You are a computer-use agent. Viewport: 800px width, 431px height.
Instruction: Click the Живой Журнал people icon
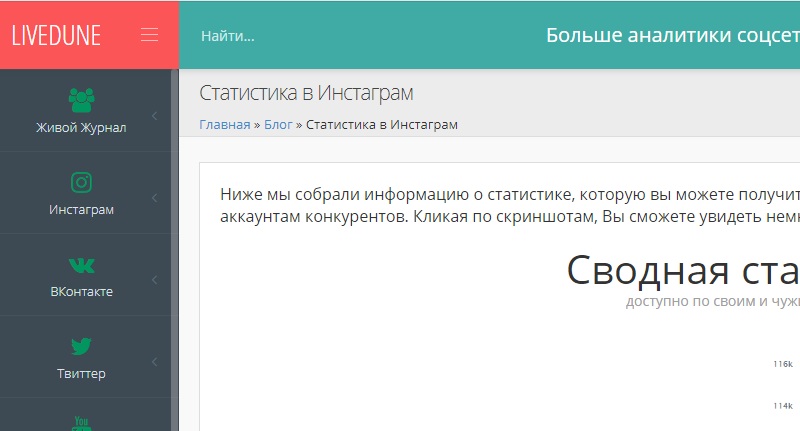[x=82, y=100]
